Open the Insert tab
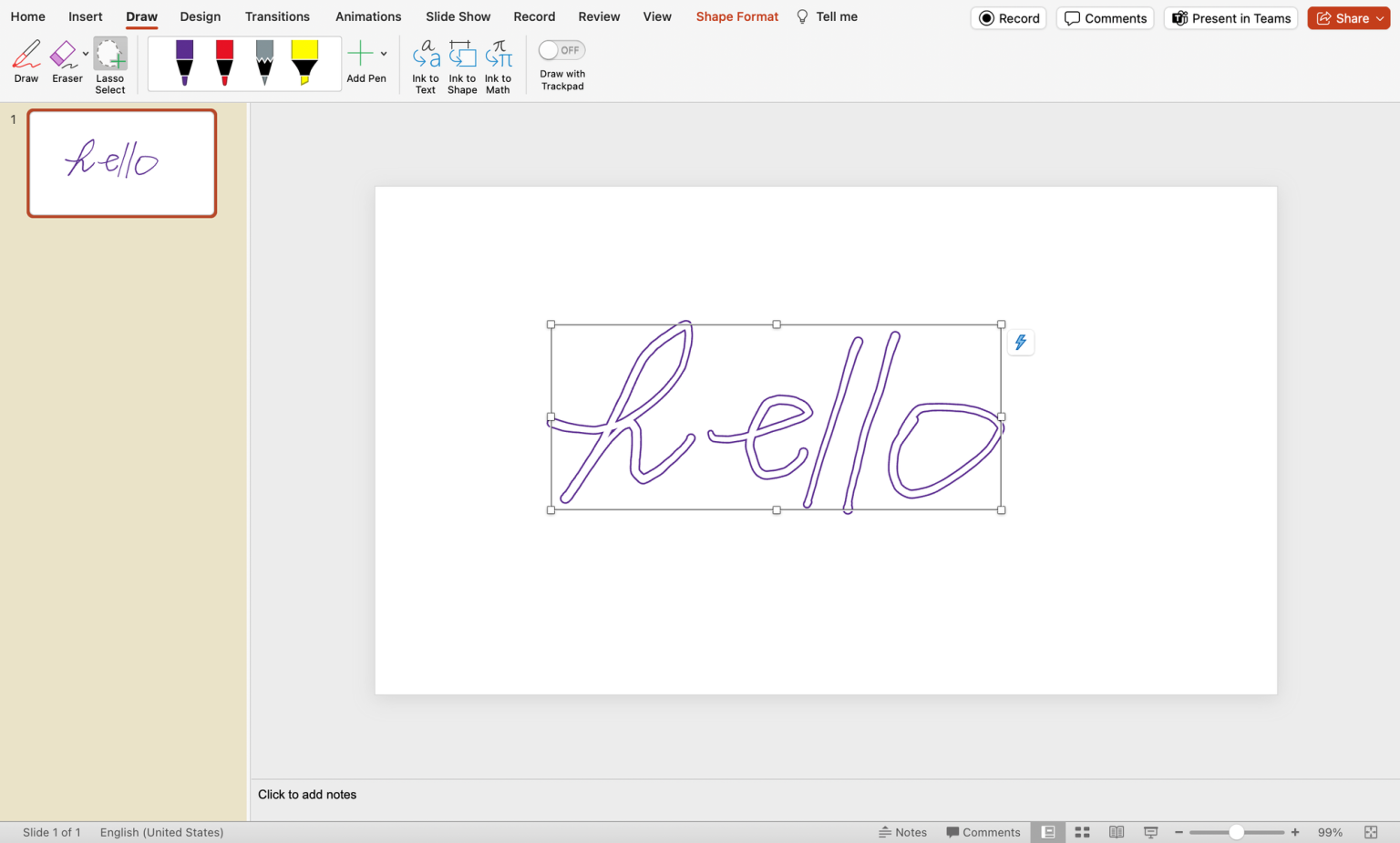1400x843 pixels. [86, 16]
